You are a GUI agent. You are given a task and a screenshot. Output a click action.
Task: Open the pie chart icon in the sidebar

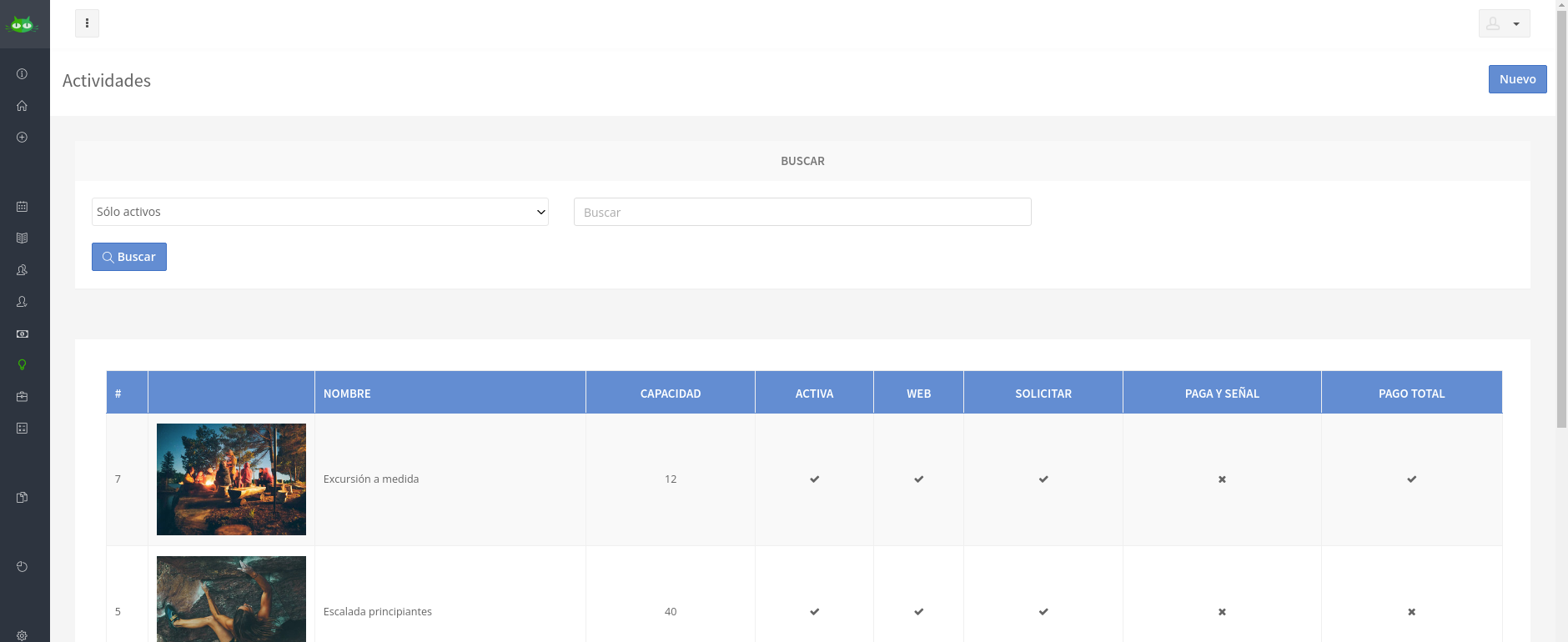coord(22,567)
